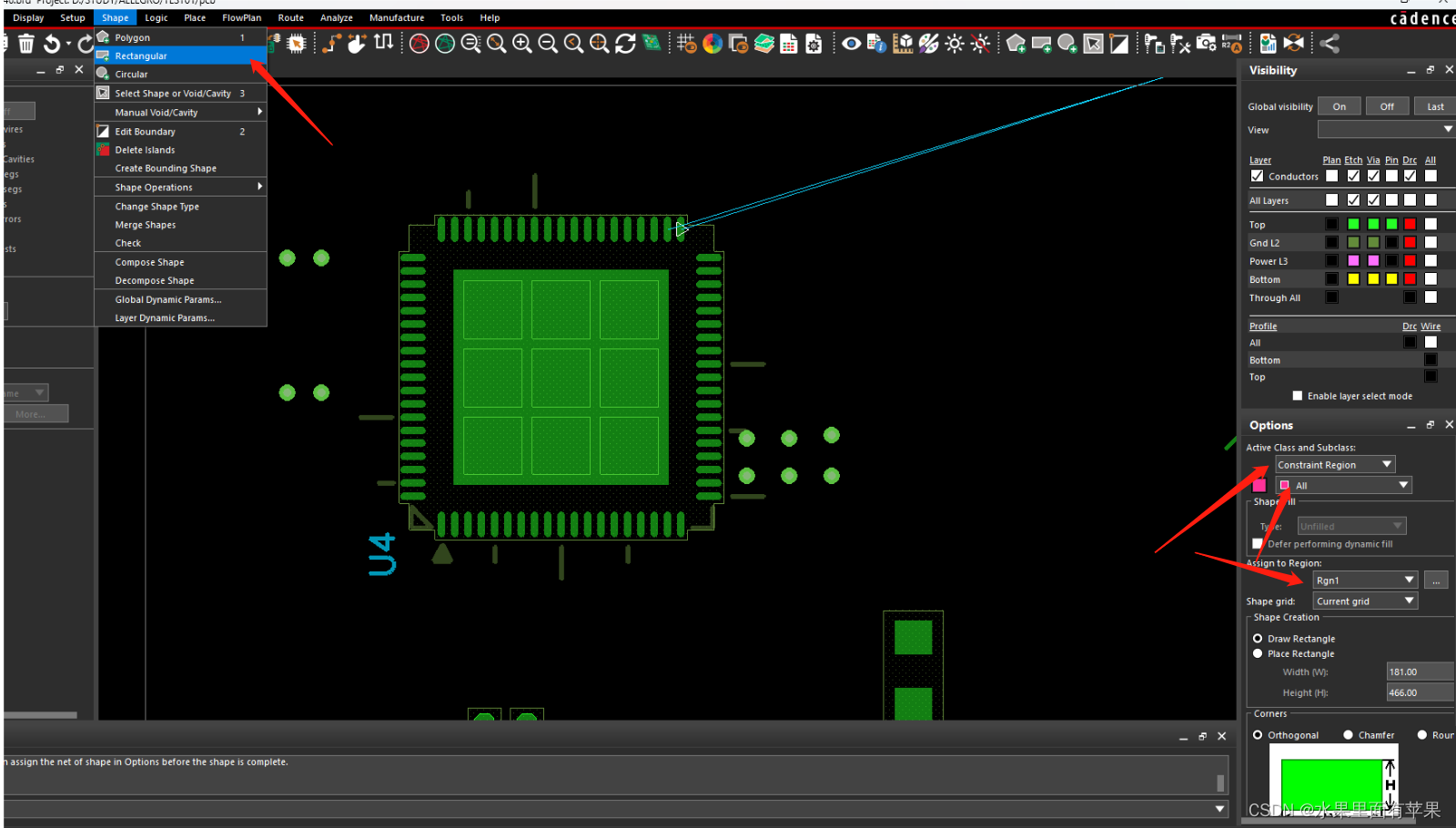Click the undo arrow in toolbar
The width and height of the screenshot is (1456, 828).
click(x=52, y=44)
